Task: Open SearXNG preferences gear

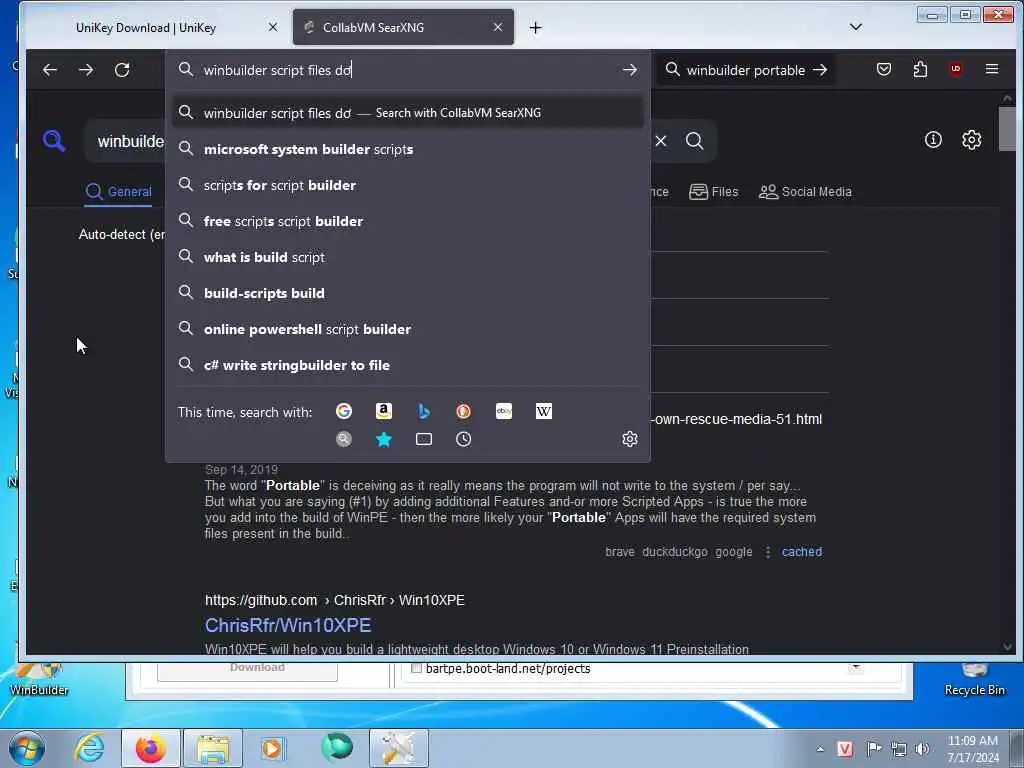Action: 972,140
